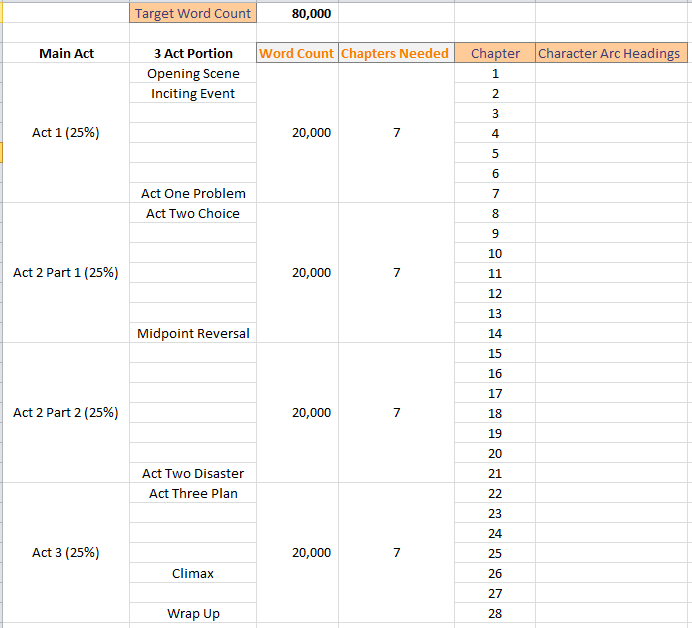Select the Chapter column header cell
692x628 pixels.
[x=495, y=54]
